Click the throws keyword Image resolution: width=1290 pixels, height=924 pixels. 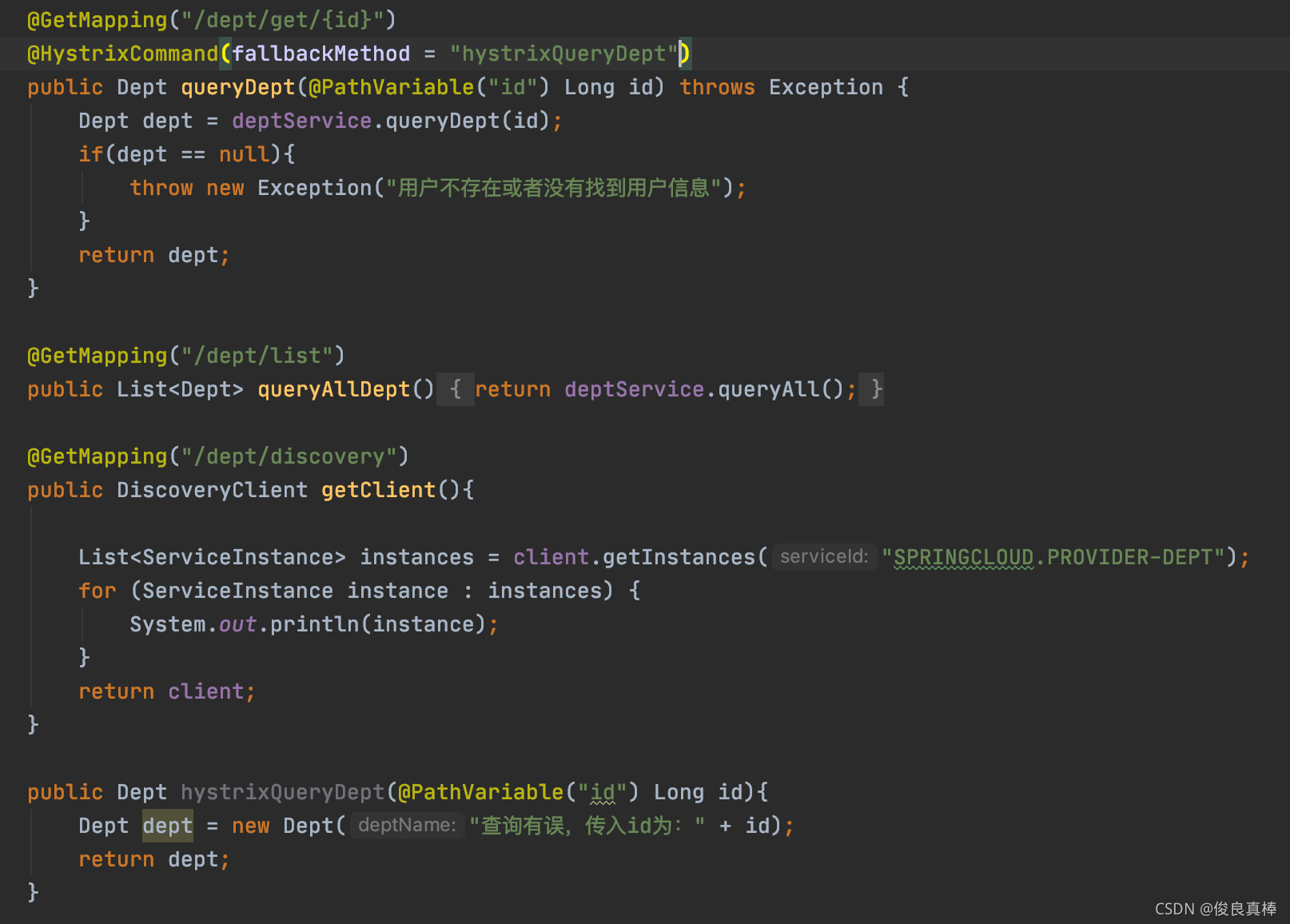[x=717, y=87]
